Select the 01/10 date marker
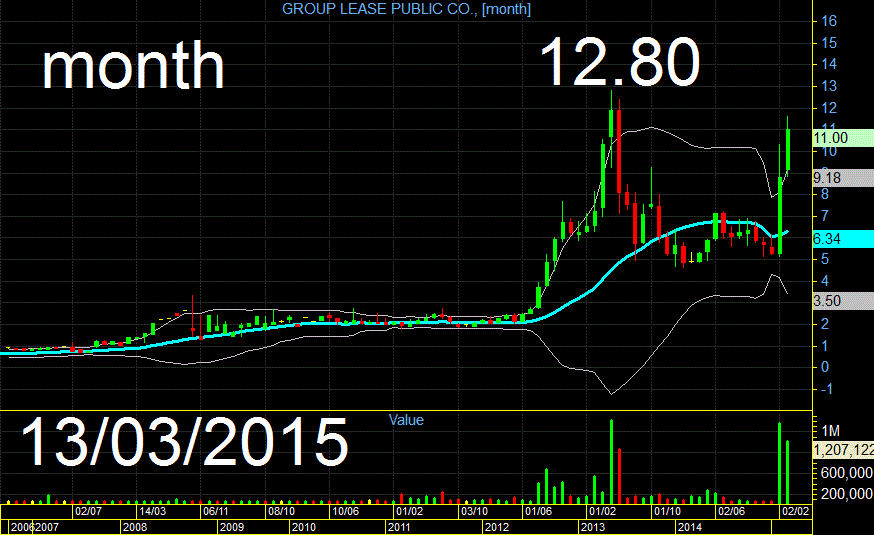 (667, 511)
